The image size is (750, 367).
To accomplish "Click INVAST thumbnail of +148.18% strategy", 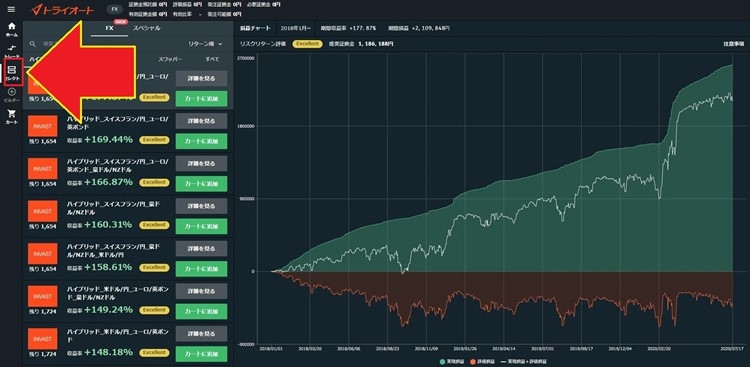I will tap(43, 339).
